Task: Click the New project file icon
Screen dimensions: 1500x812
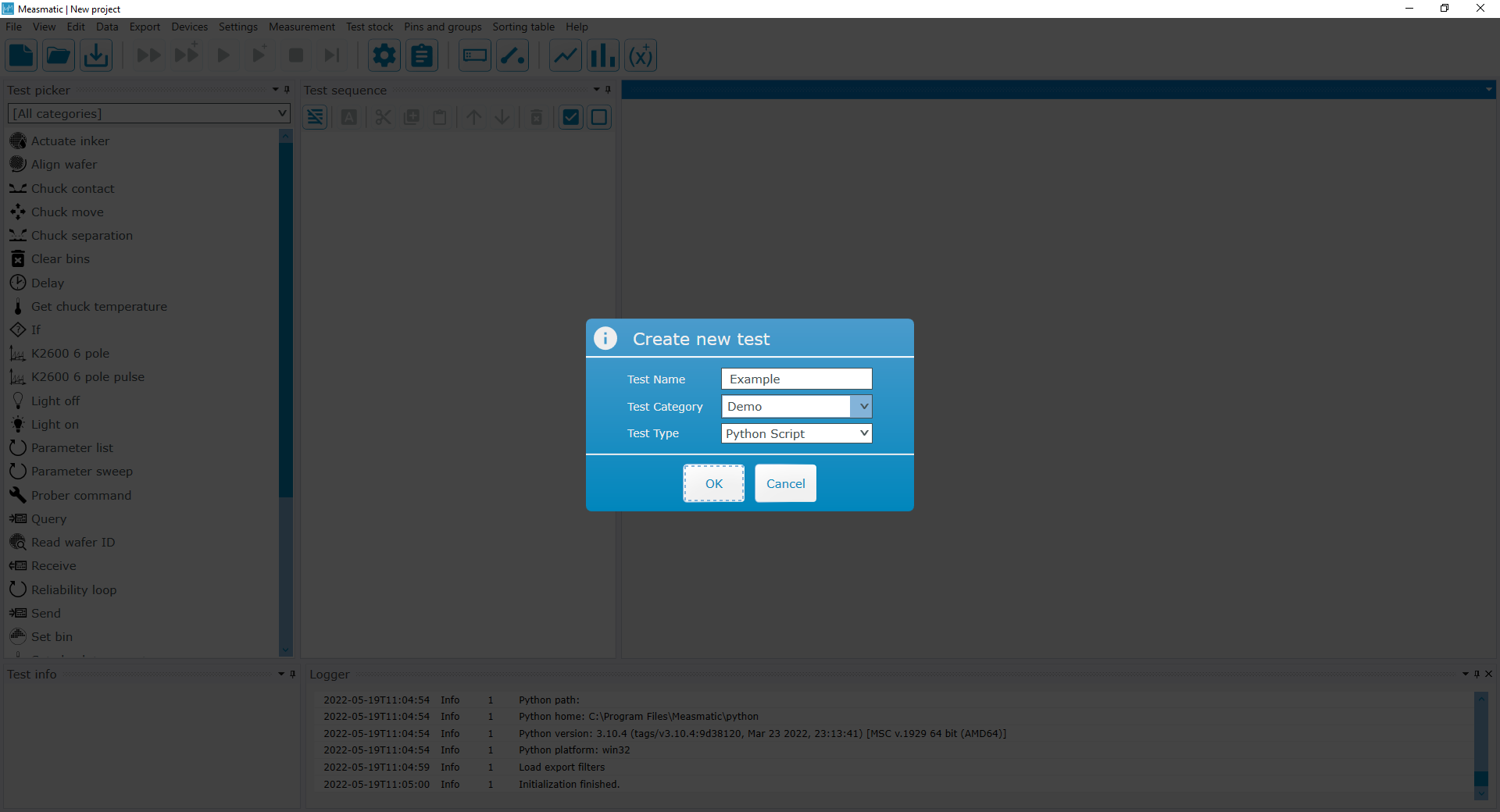Action: (21, 55)
